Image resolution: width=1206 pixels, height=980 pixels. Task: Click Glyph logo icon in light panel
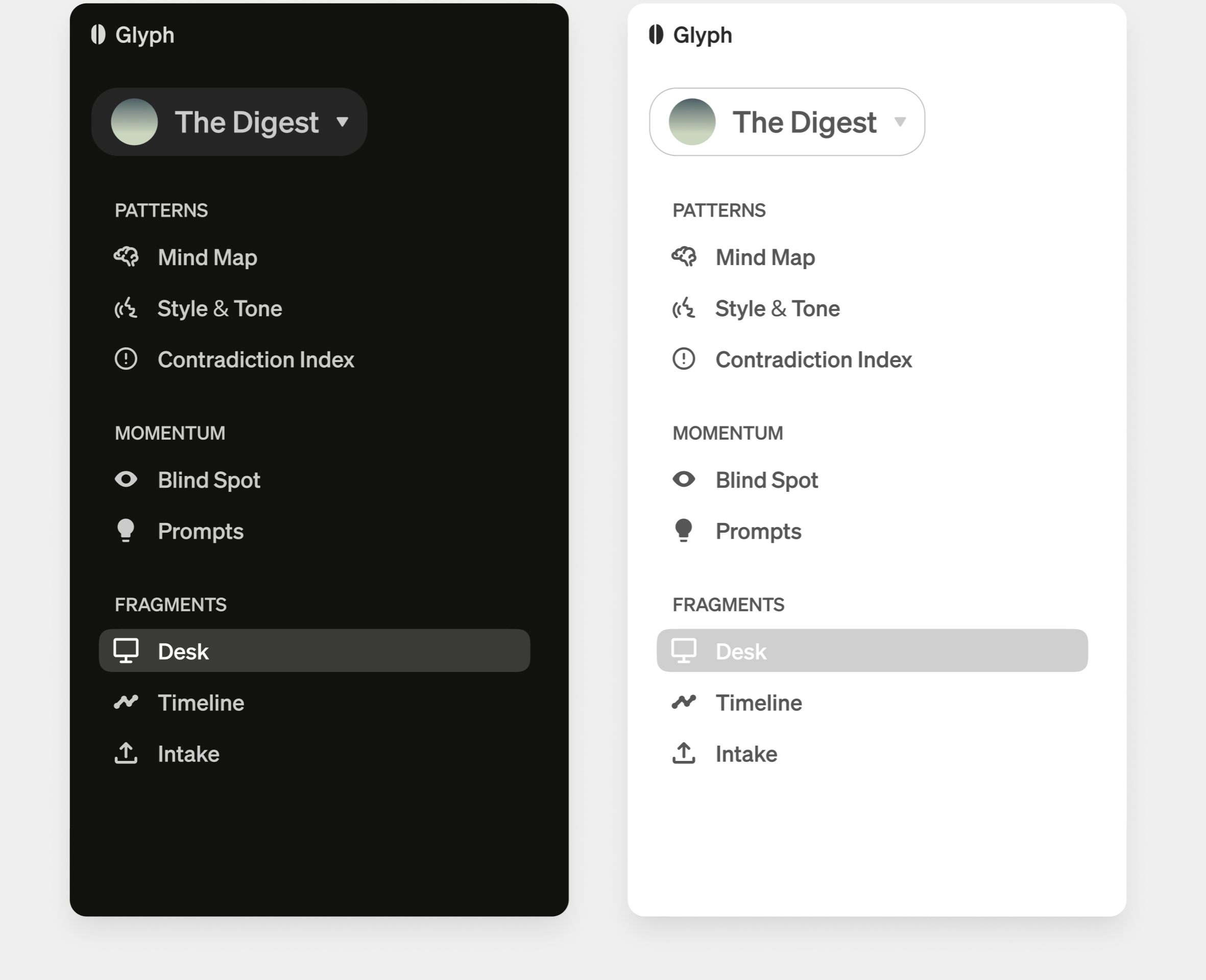656,34
